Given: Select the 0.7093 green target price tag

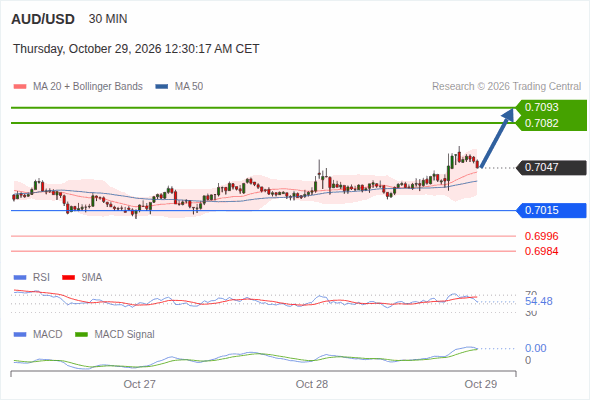Looking at the screenshot, I should [x=551, y=107].
